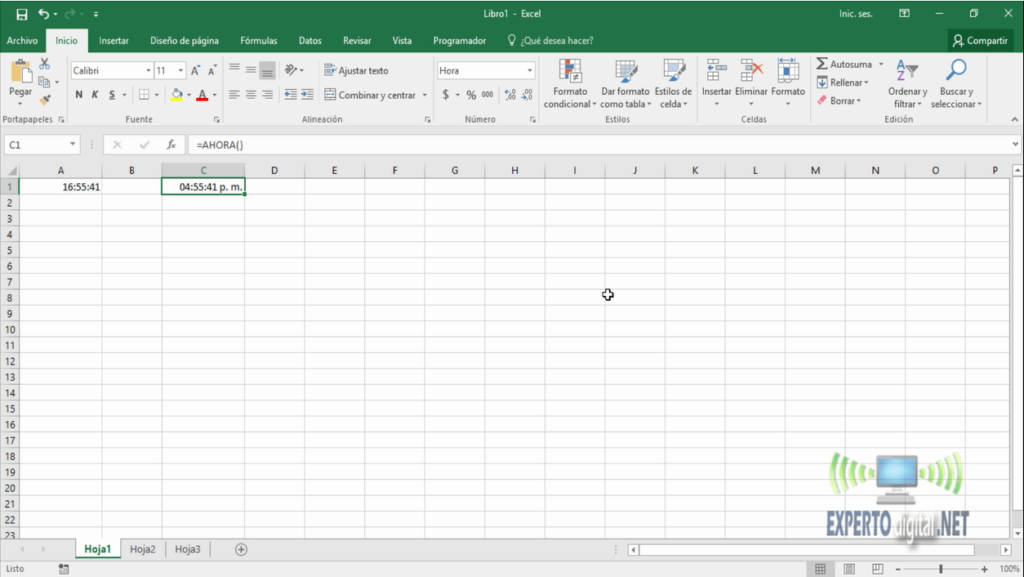Image resolution: width=1024 pixels, height=577 pixels.
Task: Select the italic K icon
Action: point(96,94)
